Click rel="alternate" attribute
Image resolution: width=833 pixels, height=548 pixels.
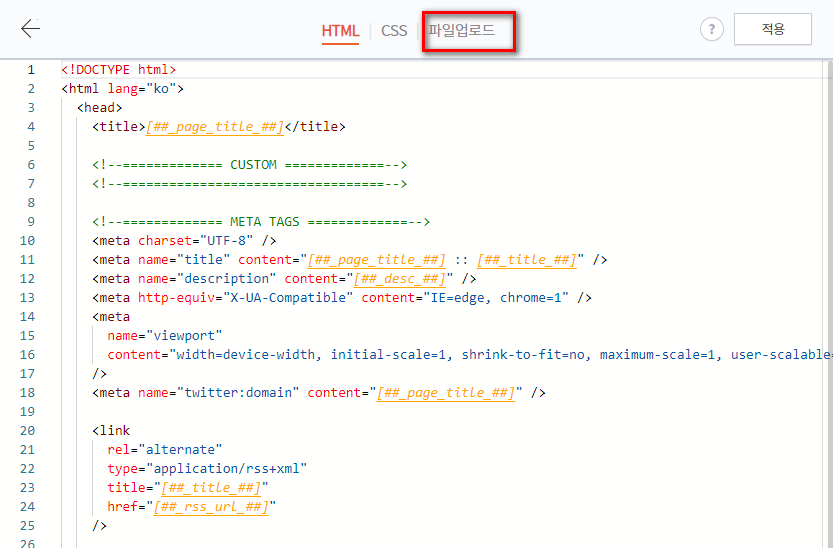(165, 450)
